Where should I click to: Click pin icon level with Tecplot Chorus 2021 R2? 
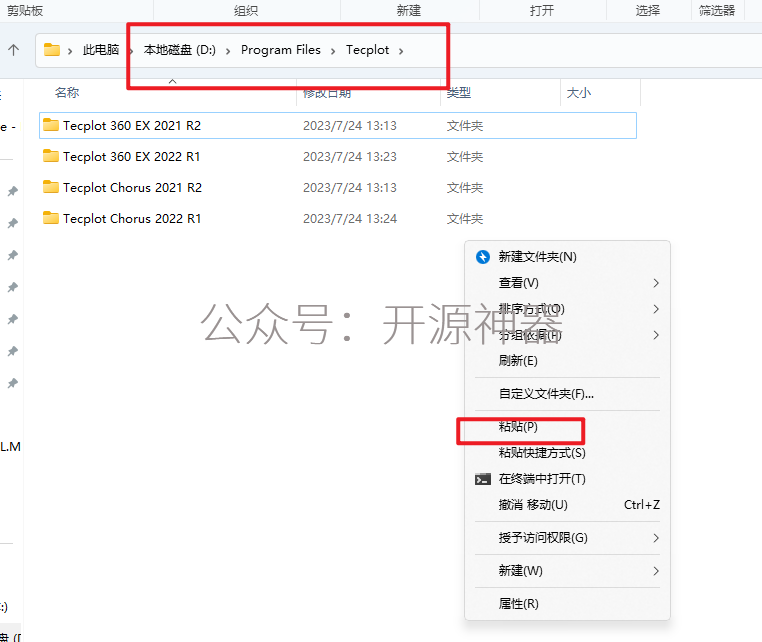point(13,191)
